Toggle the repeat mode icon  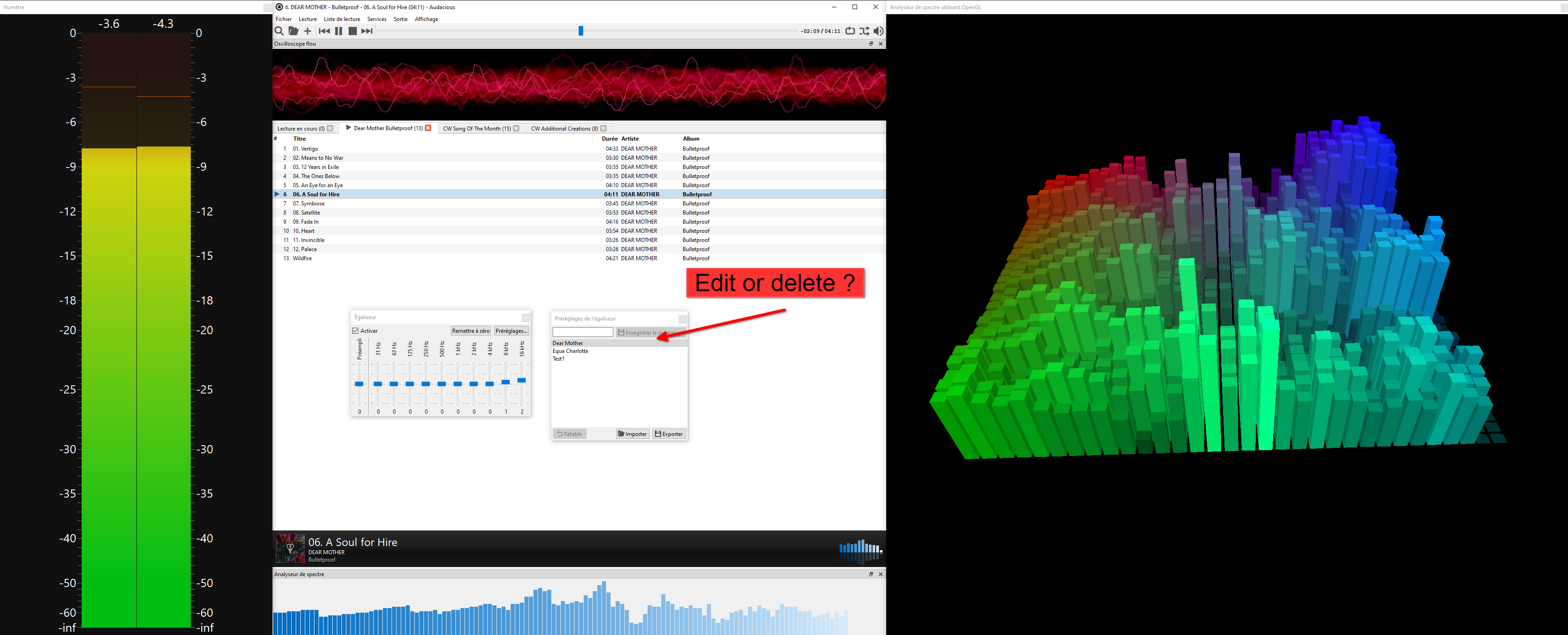(x=850, y=31)
